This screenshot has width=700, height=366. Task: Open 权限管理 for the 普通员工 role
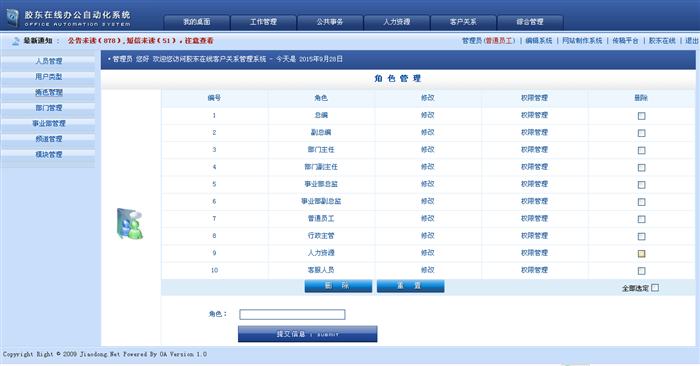tap(534, 218)
